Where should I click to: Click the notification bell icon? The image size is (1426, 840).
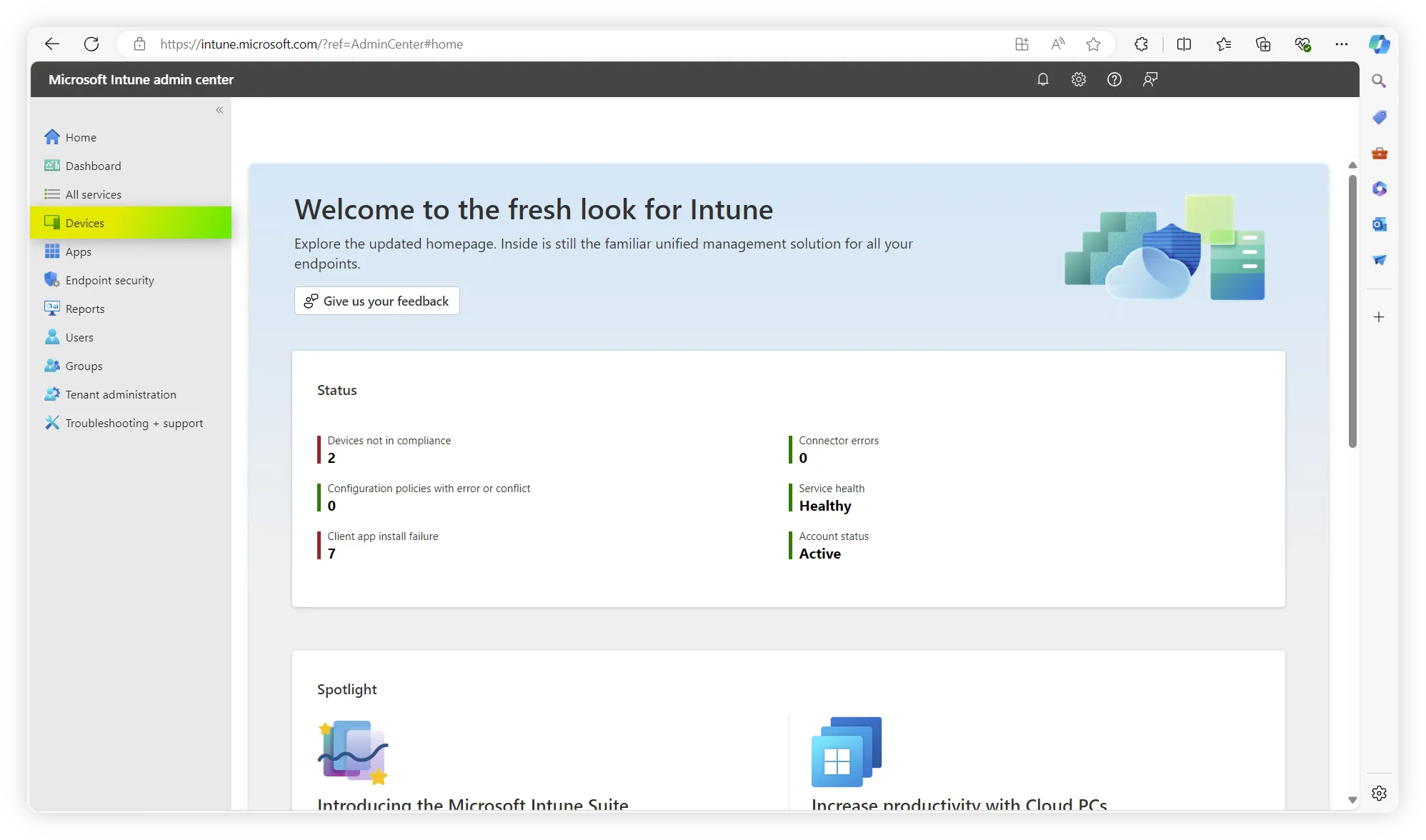pos(1042,79)
